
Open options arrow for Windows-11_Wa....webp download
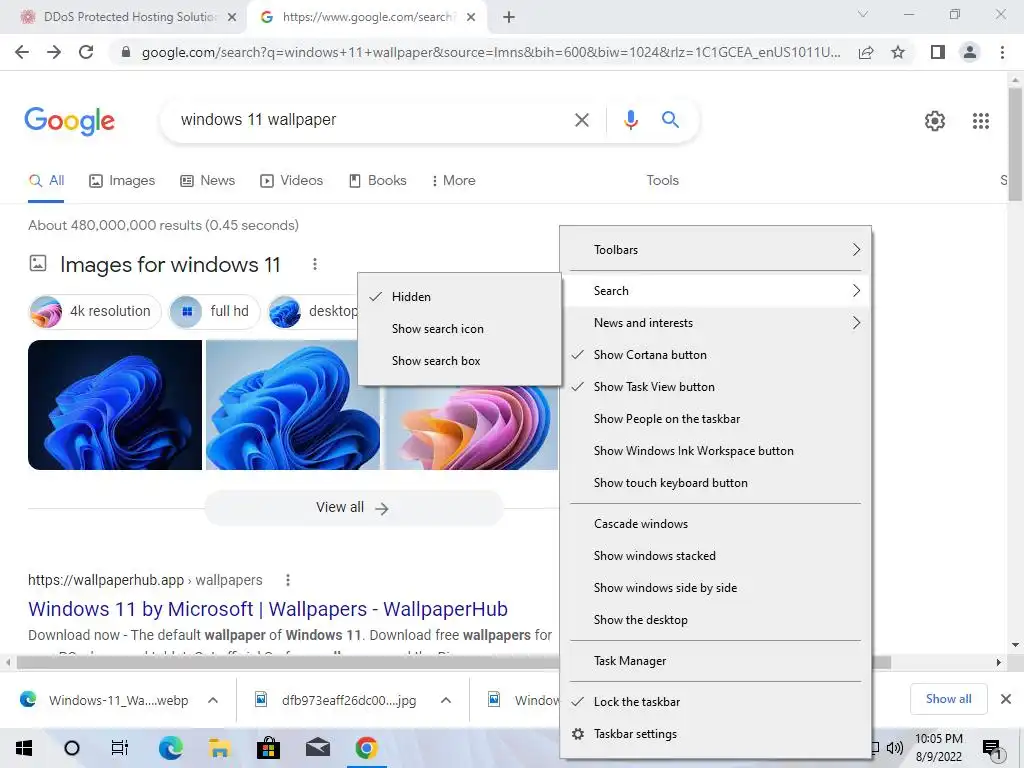tap(213, 700)
